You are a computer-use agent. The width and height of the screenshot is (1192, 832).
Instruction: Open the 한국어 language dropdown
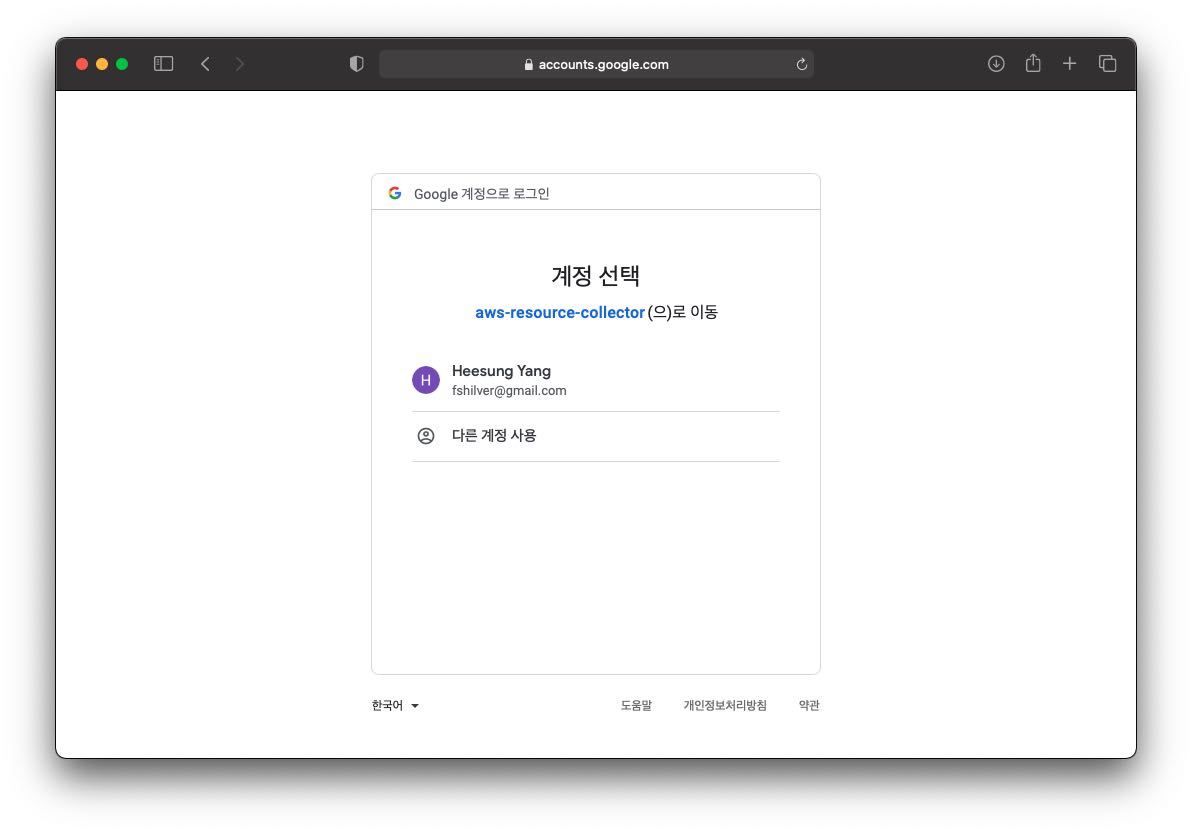pos(395,706)
